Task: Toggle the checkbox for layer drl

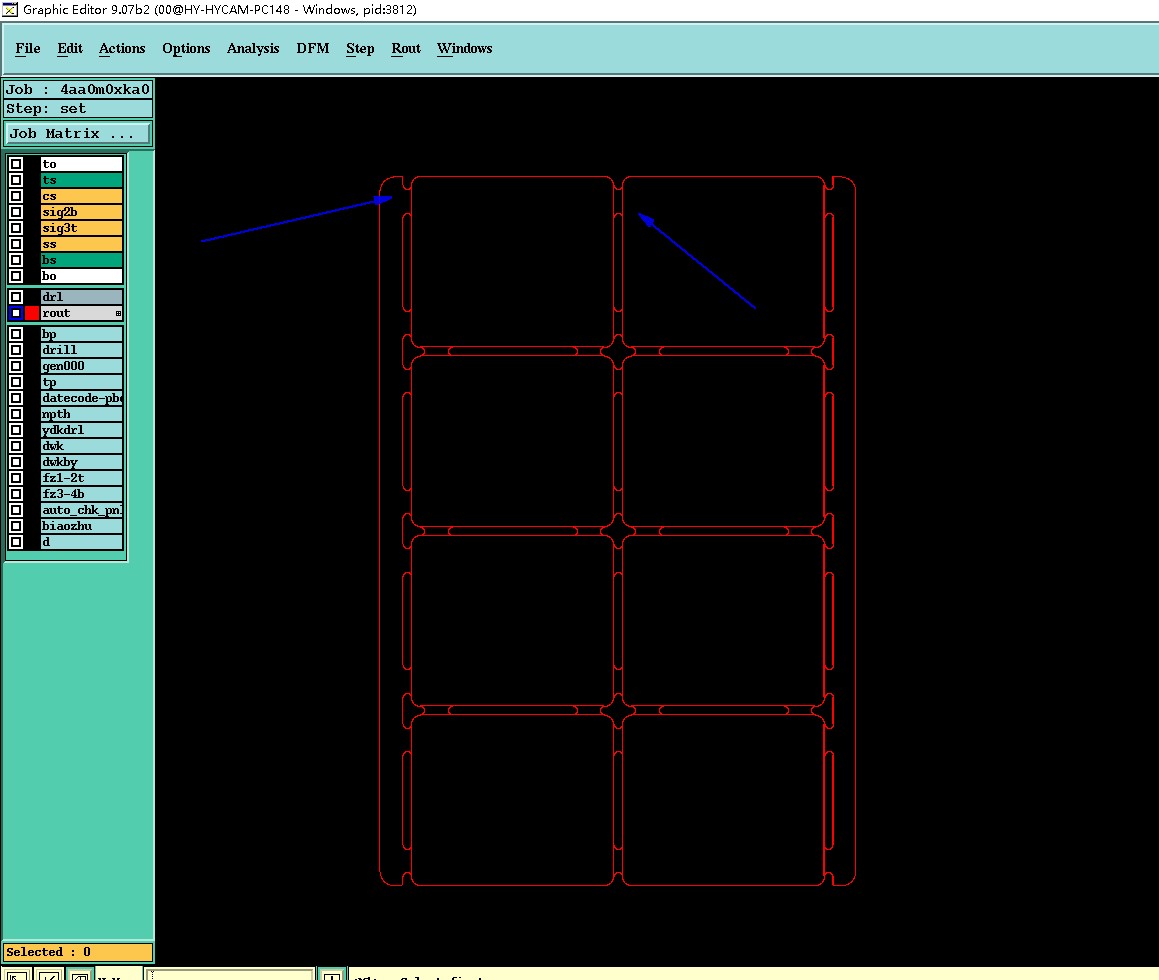Action: 16,297
